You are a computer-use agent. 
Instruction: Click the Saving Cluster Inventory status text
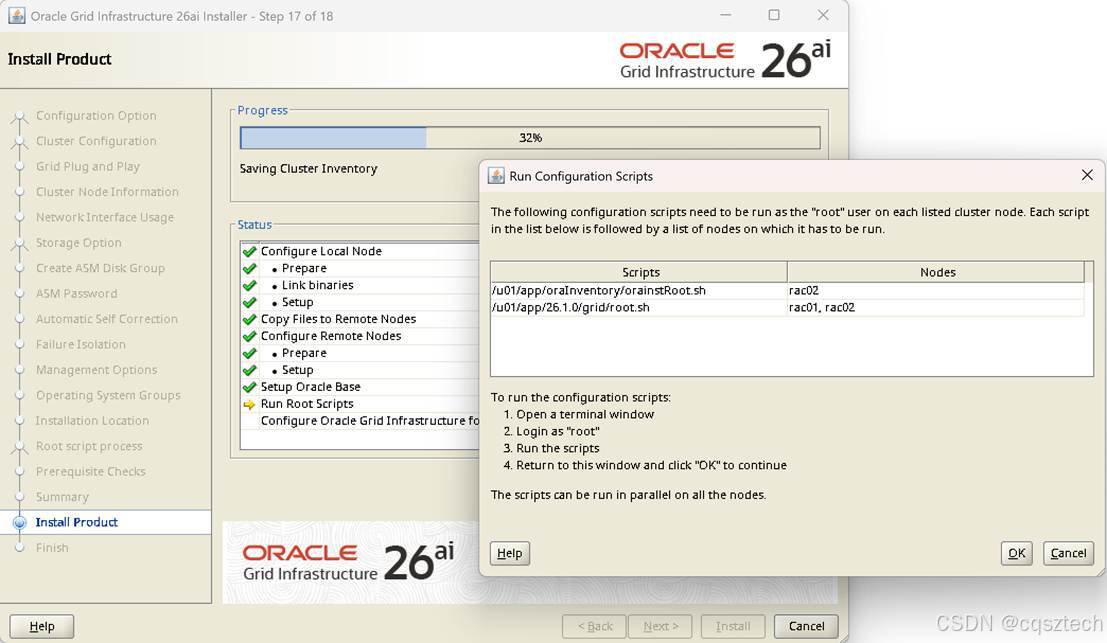coord(308,169)
